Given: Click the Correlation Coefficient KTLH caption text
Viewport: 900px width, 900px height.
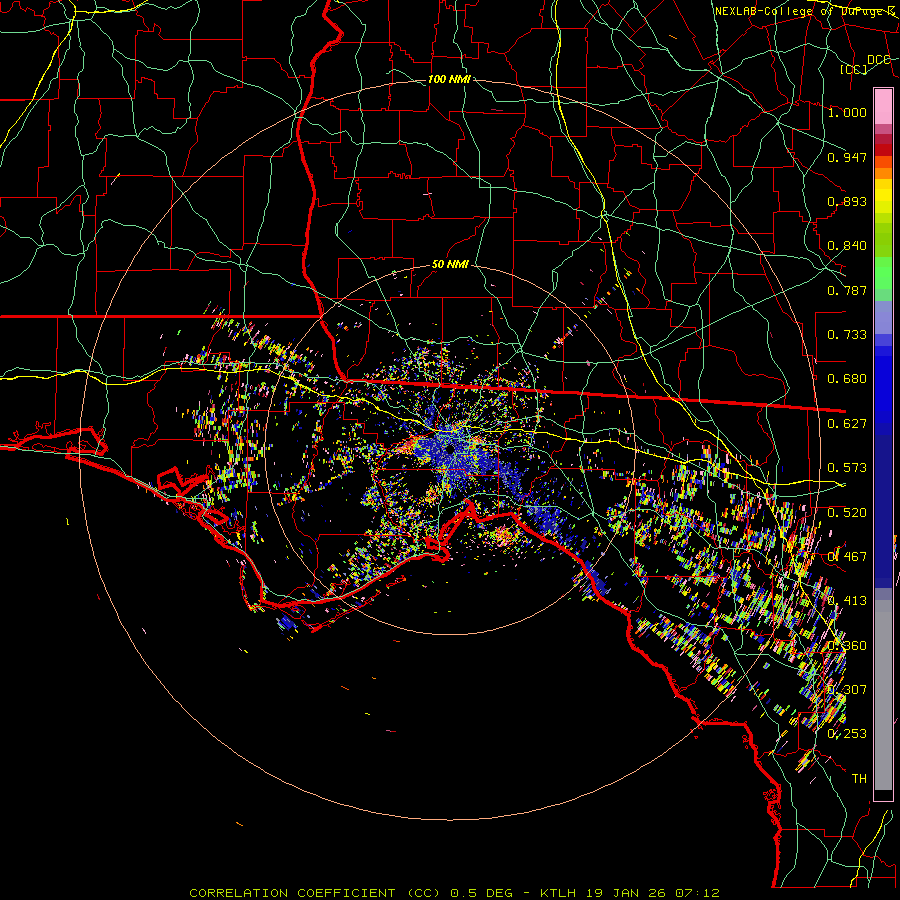Looking at the screenshot, I should pyautogui.click(x=454, y=893).
